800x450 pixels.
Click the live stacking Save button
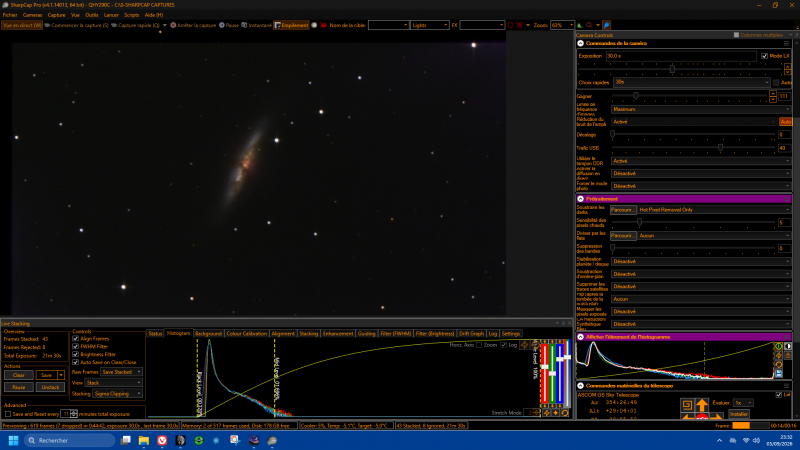pyautogui.click(x=46, y=375)
